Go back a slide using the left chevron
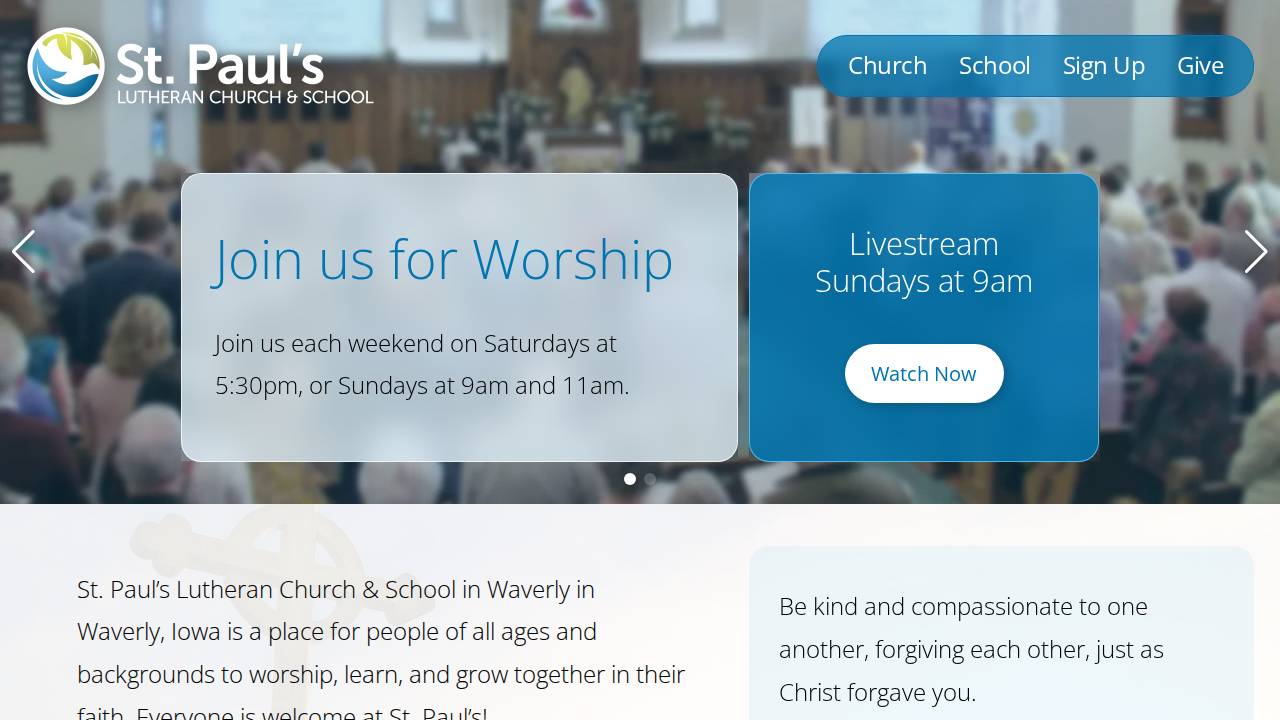The width and height of the screenshot is (1280, 720). pyautogui.click(x=24, y=251)
